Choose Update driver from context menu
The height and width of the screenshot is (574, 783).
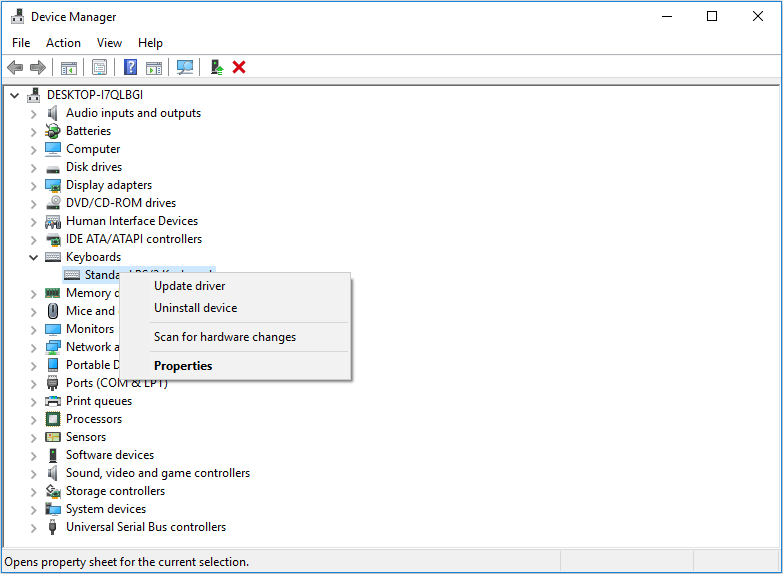189,286
